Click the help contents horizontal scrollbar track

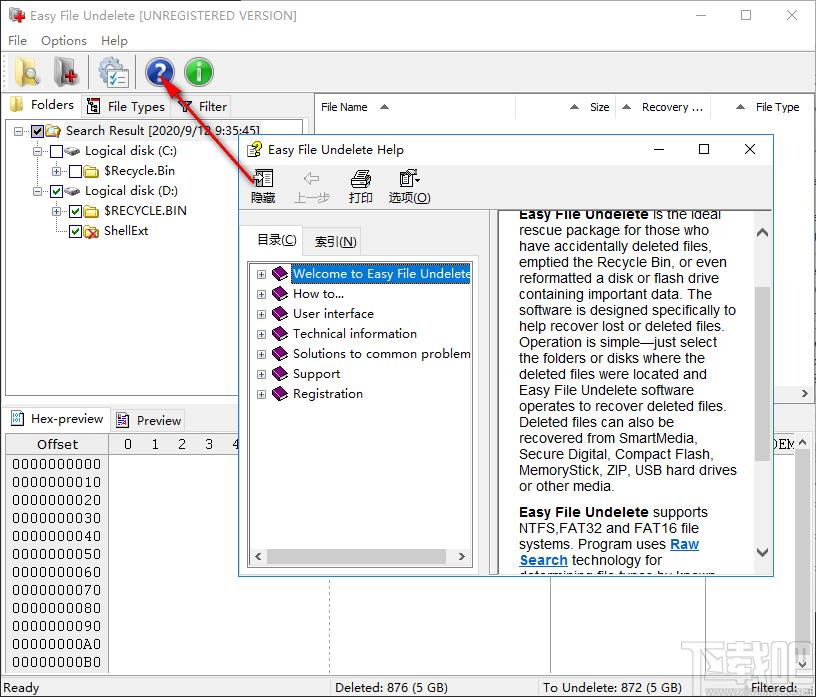pos(356,556)
